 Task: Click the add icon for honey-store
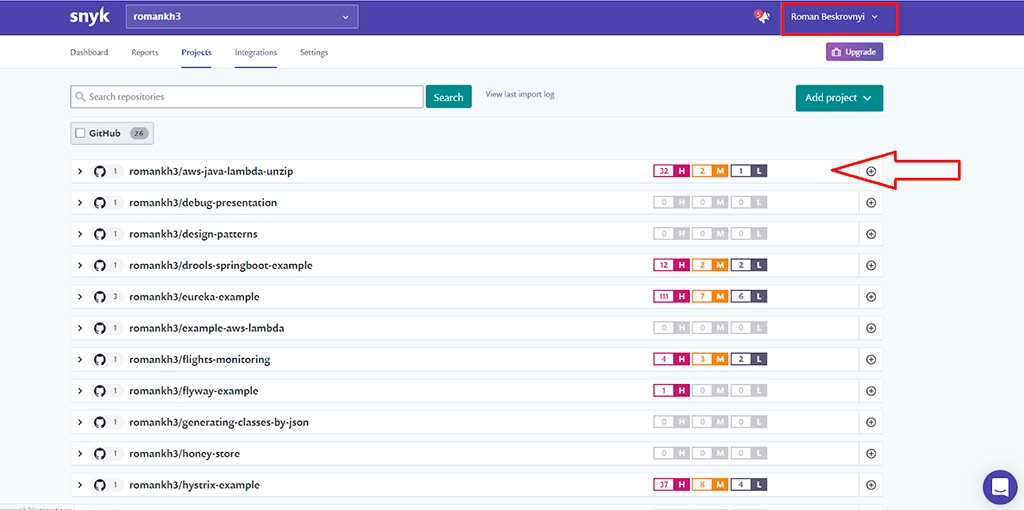tap(871, 453)
